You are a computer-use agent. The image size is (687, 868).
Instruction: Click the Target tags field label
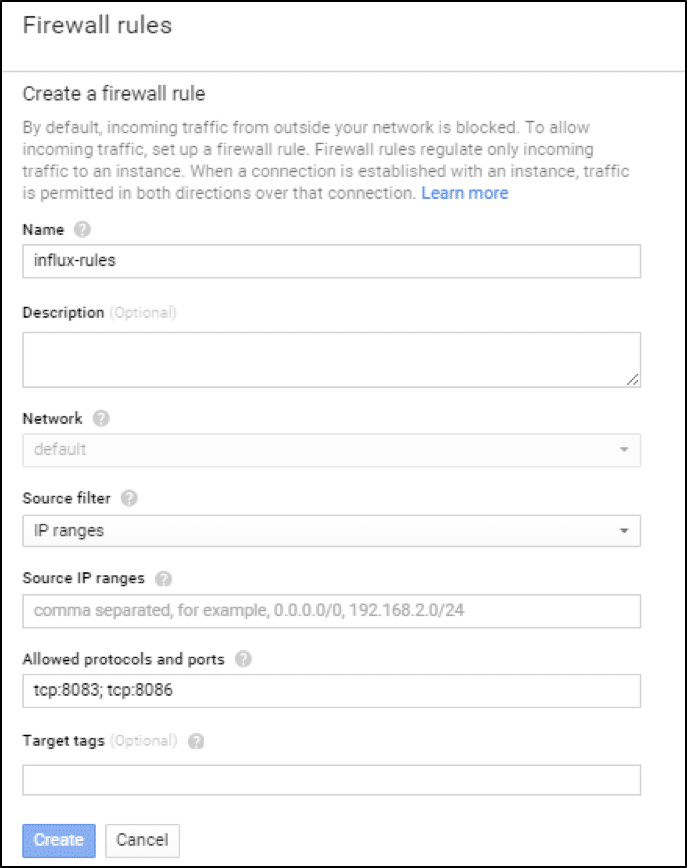[x=63, y=741]
